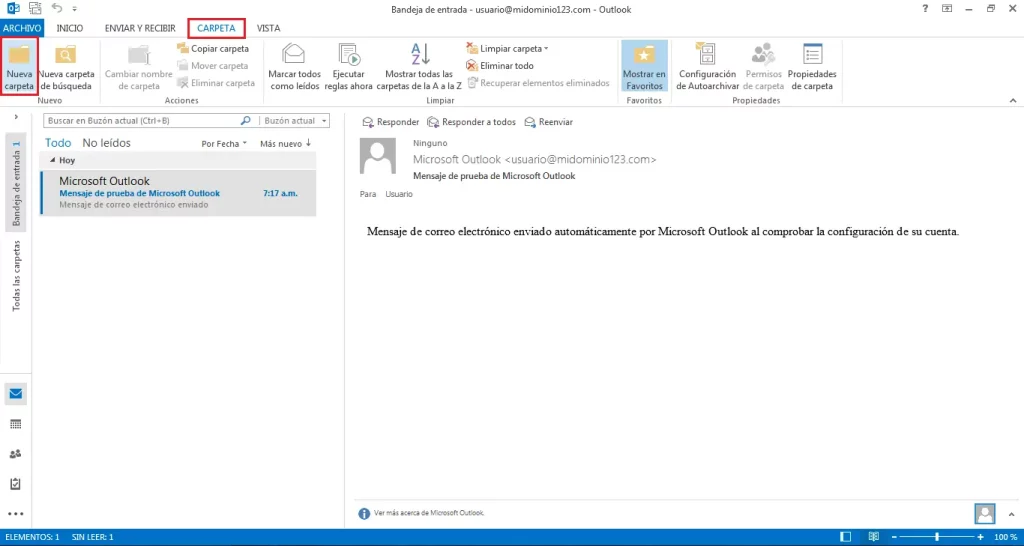Toggle Más nuevo sort order
The width and height of the screenshot is (1024, 546).
click(x=285, y=144)
